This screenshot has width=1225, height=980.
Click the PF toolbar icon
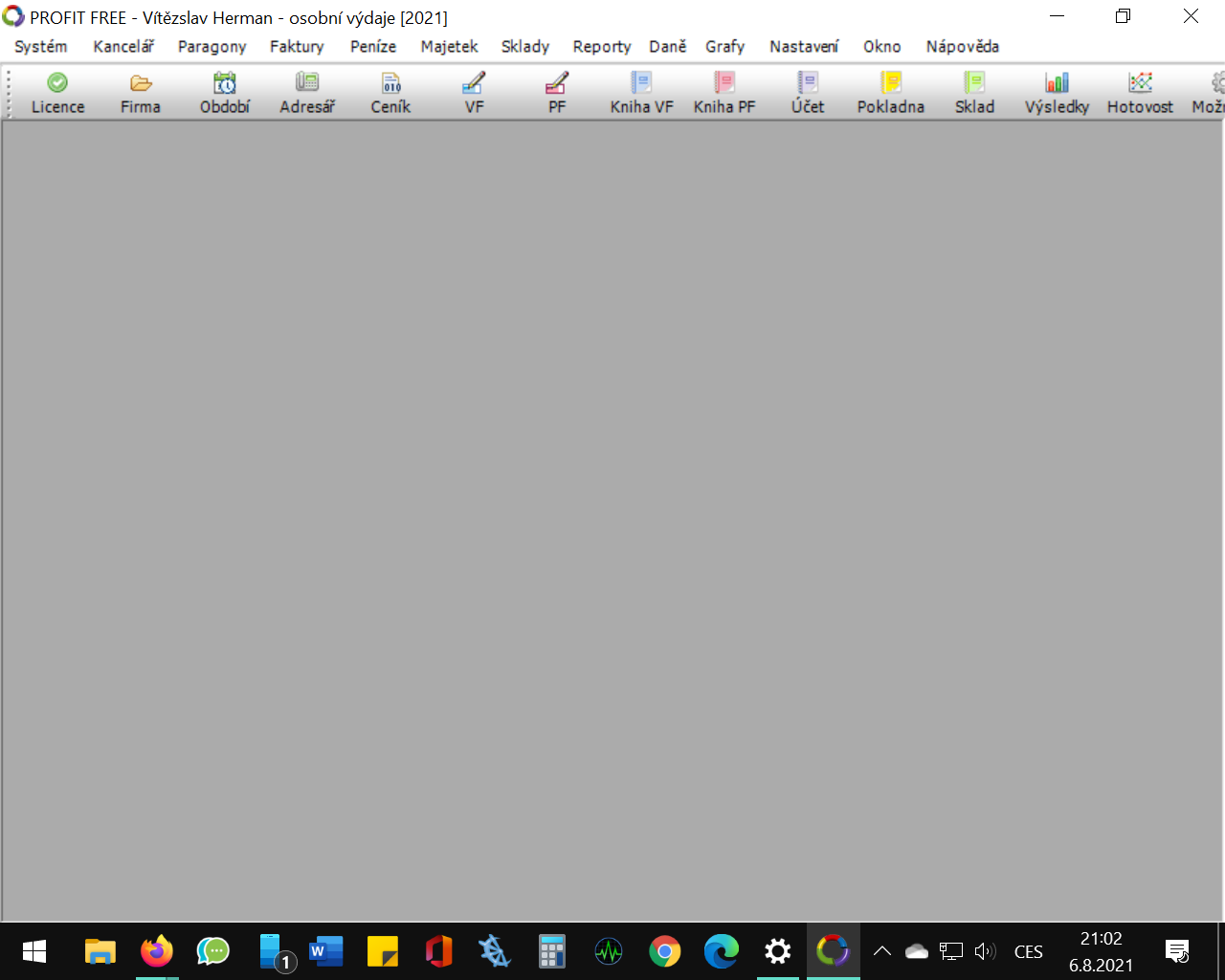[557, 93]
